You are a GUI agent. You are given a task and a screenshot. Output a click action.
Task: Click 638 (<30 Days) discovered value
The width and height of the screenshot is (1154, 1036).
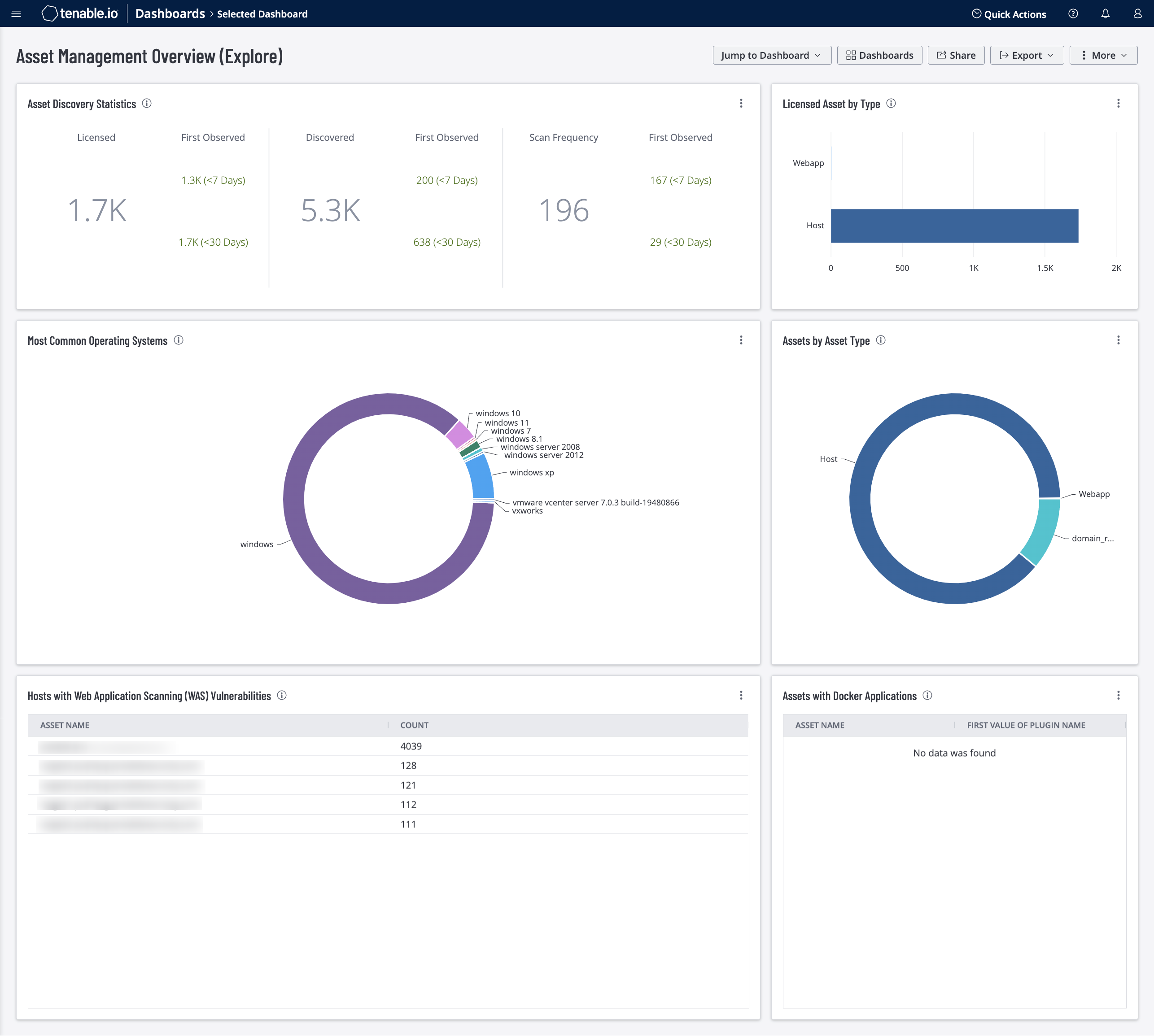click(x=446, y=242)
